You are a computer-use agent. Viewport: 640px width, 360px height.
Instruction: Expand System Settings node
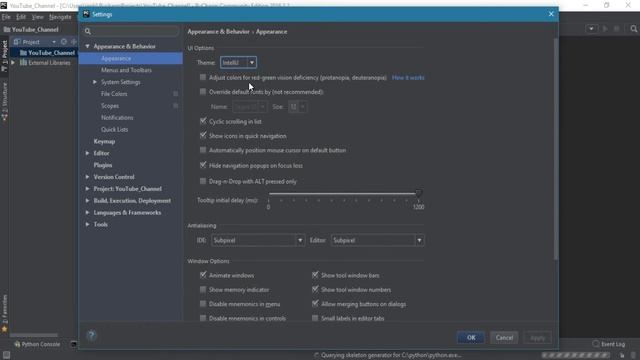[x=95, y=82]
